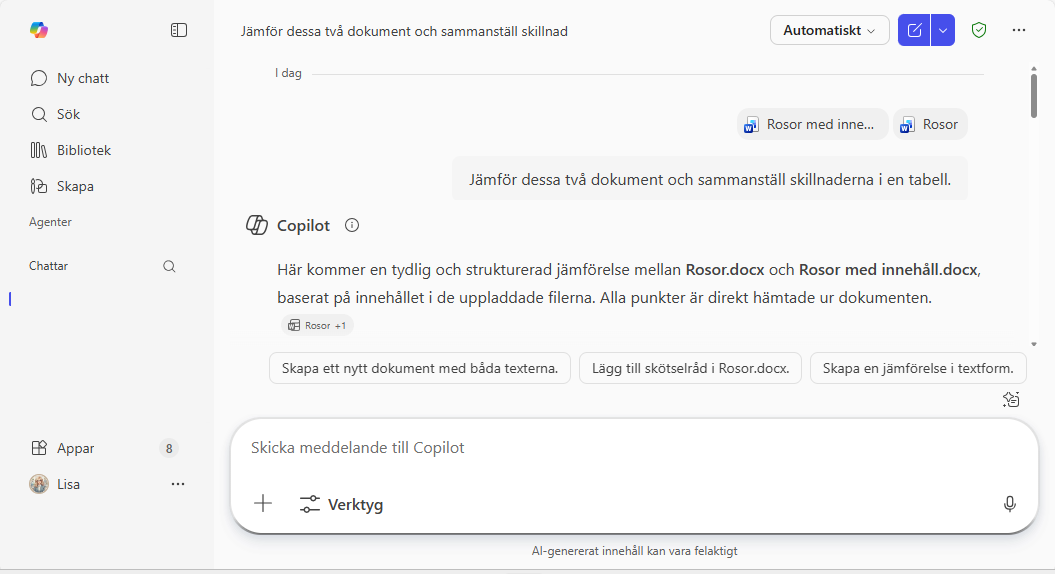Click the blue new chat compose button
Viewport: 1055px width, 574px height.
click(x=914, y=30)
